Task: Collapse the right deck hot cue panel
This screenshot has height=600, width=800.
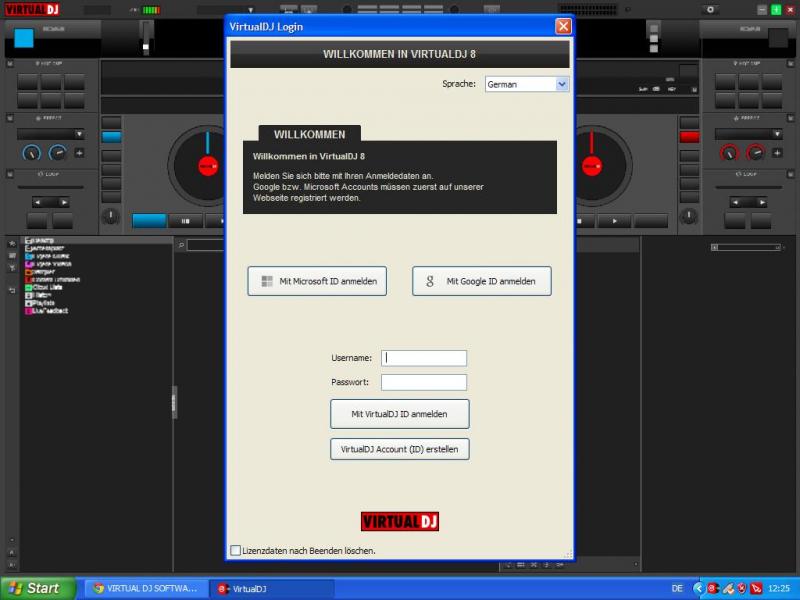Action: (x=790, y=63)
